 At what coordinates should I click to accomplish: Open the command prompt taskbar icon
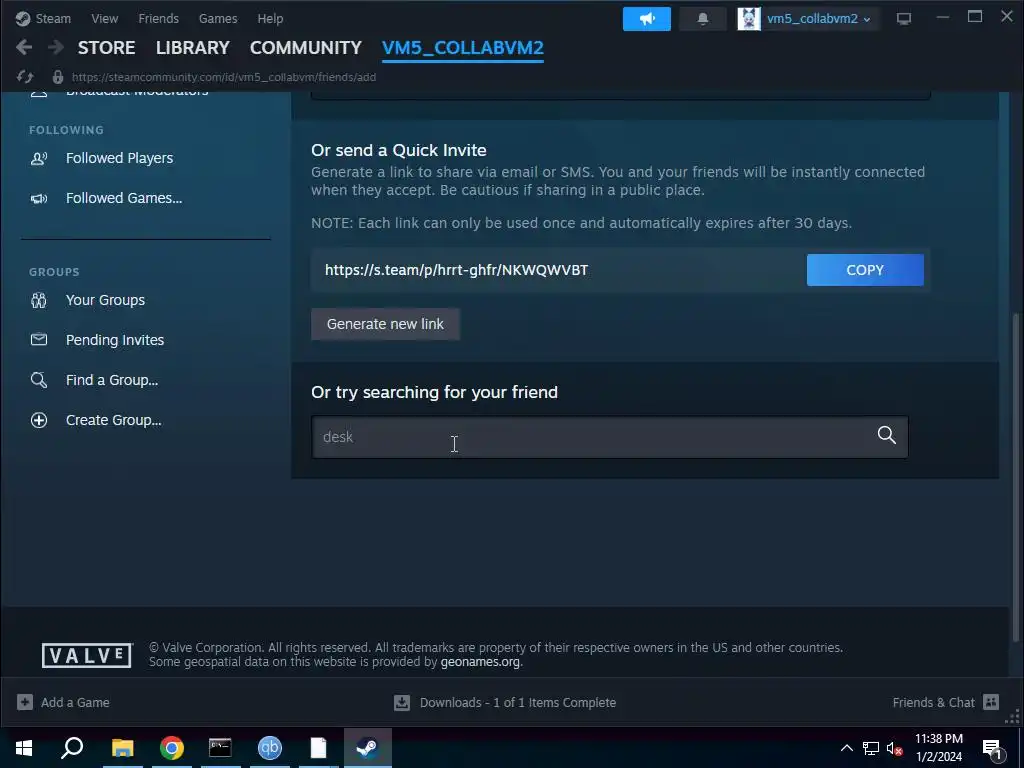click(x=220, y=748)
